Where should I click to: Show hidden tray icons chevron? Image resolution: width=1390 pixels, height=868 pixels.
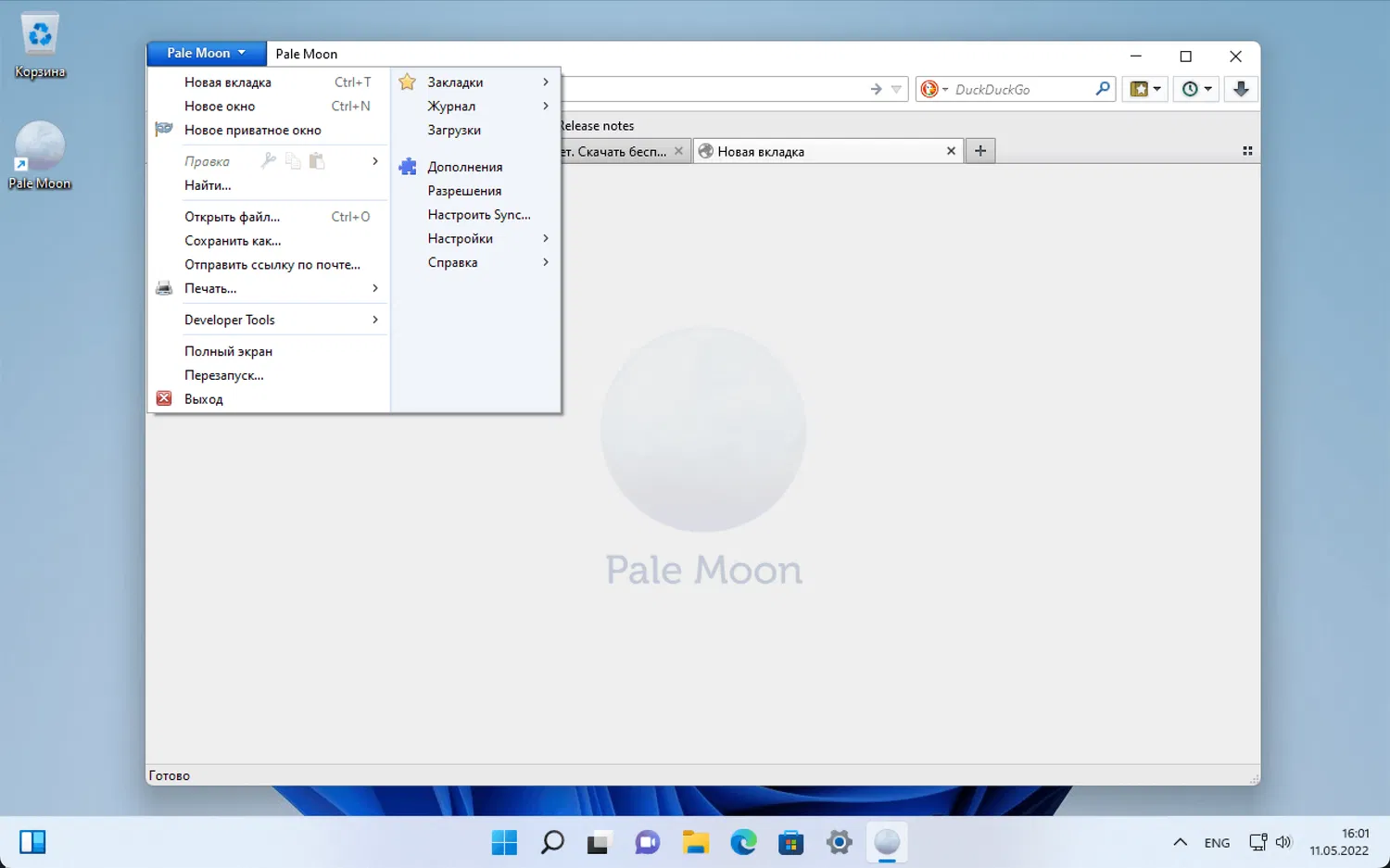[x=1180, y=842]
